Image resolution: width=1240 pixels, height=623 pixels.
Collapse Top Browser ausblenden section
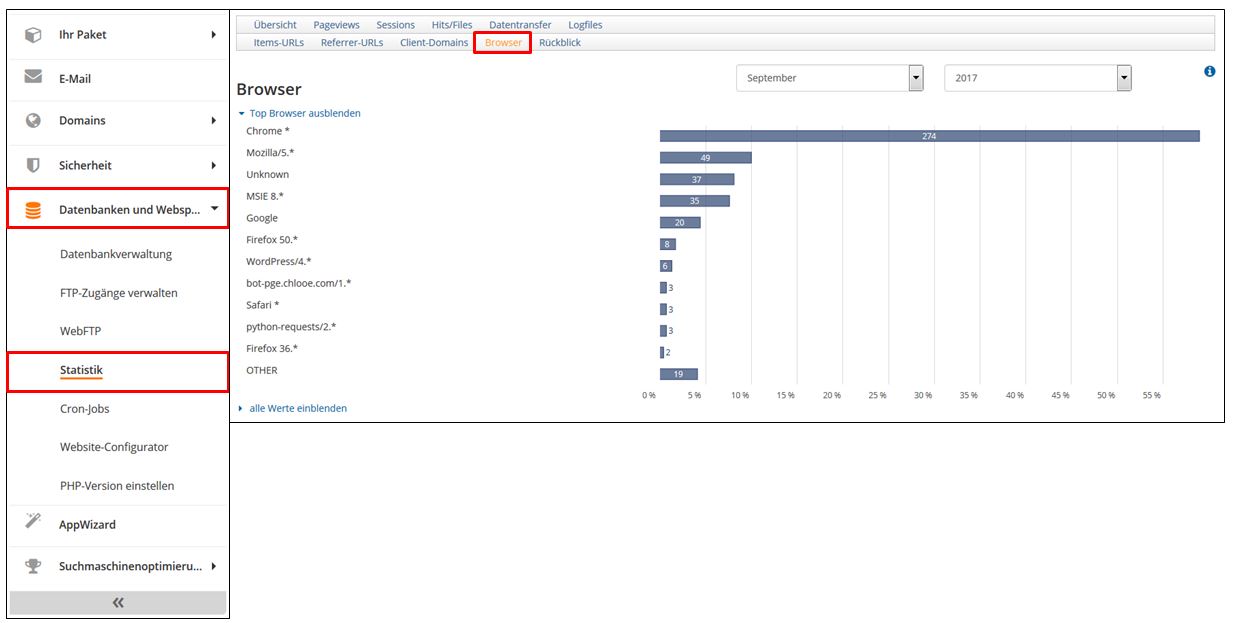click(304, 114)
